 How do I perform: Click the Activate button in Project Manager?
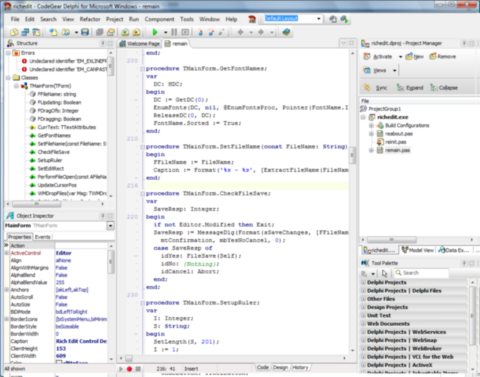[378, 57]
